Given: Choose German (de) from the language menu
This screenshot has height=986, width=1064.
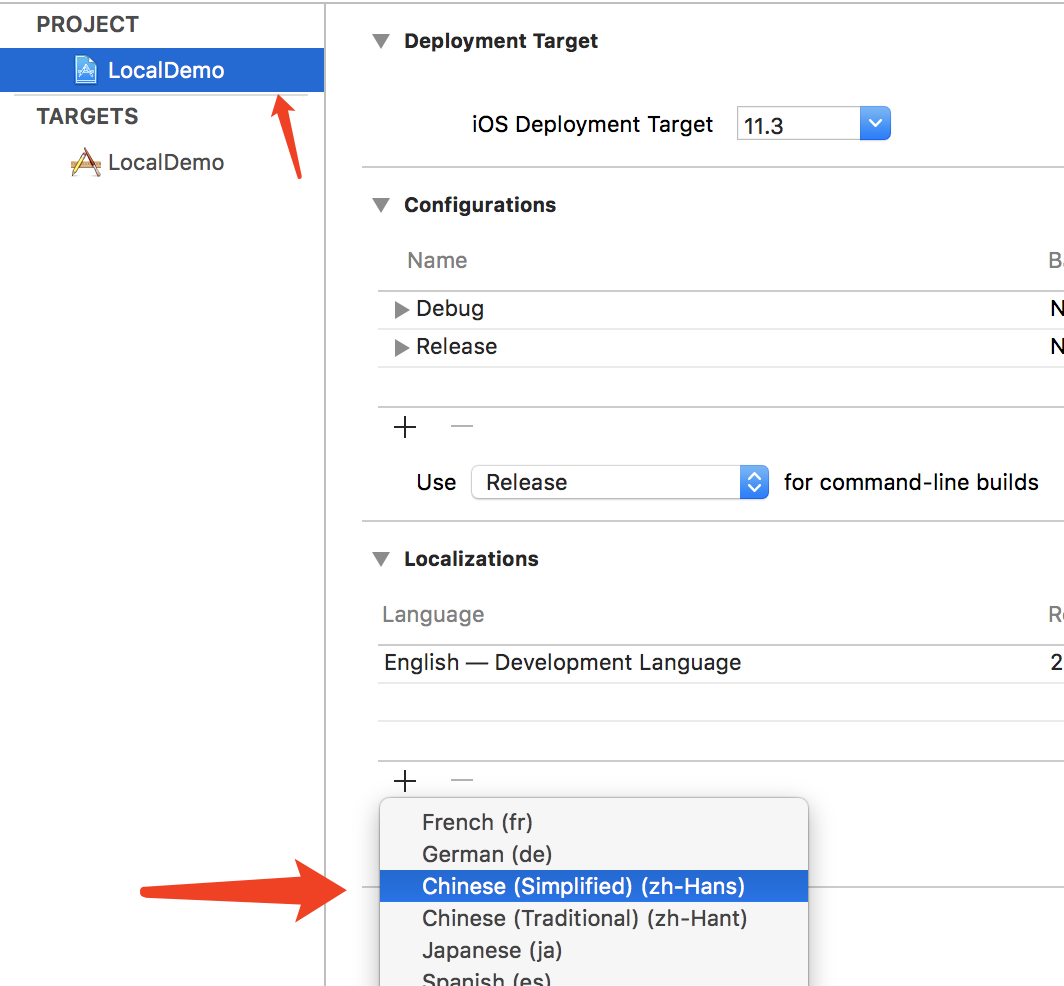Looking at the screenshot, I should coord(594,854).
